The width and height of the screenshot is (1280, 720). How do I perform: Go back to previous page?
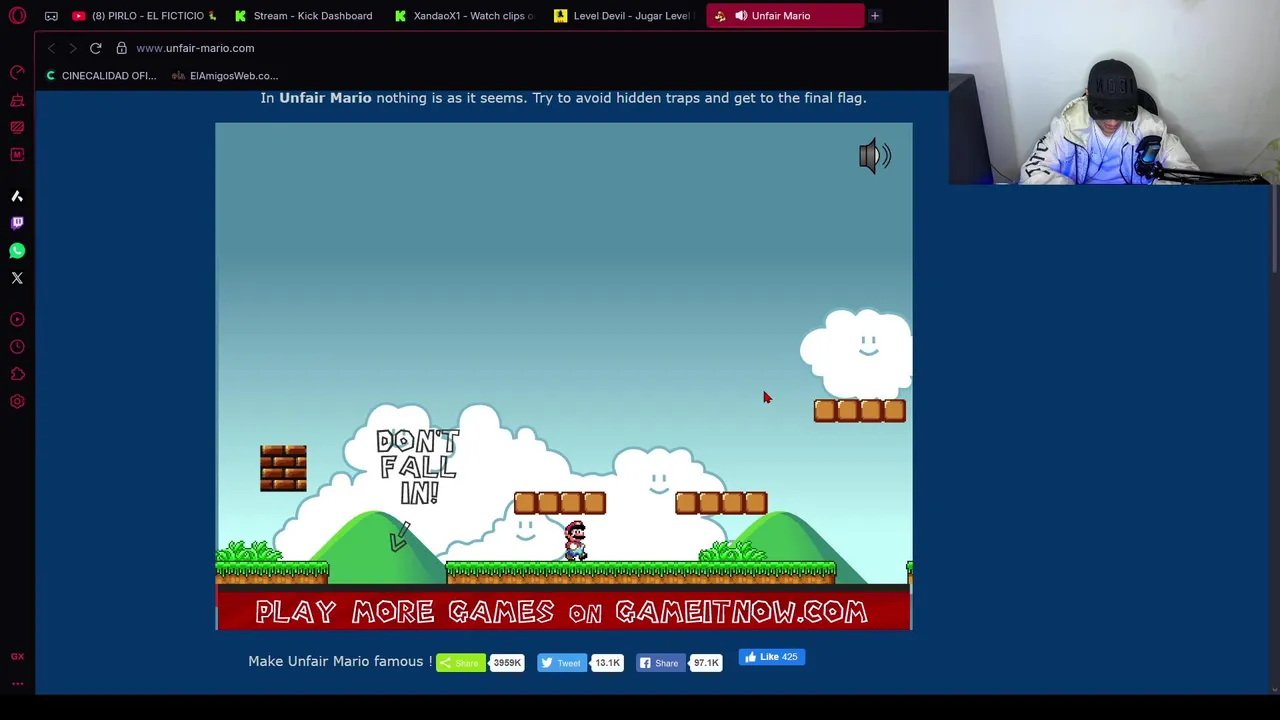coord(52,48)
